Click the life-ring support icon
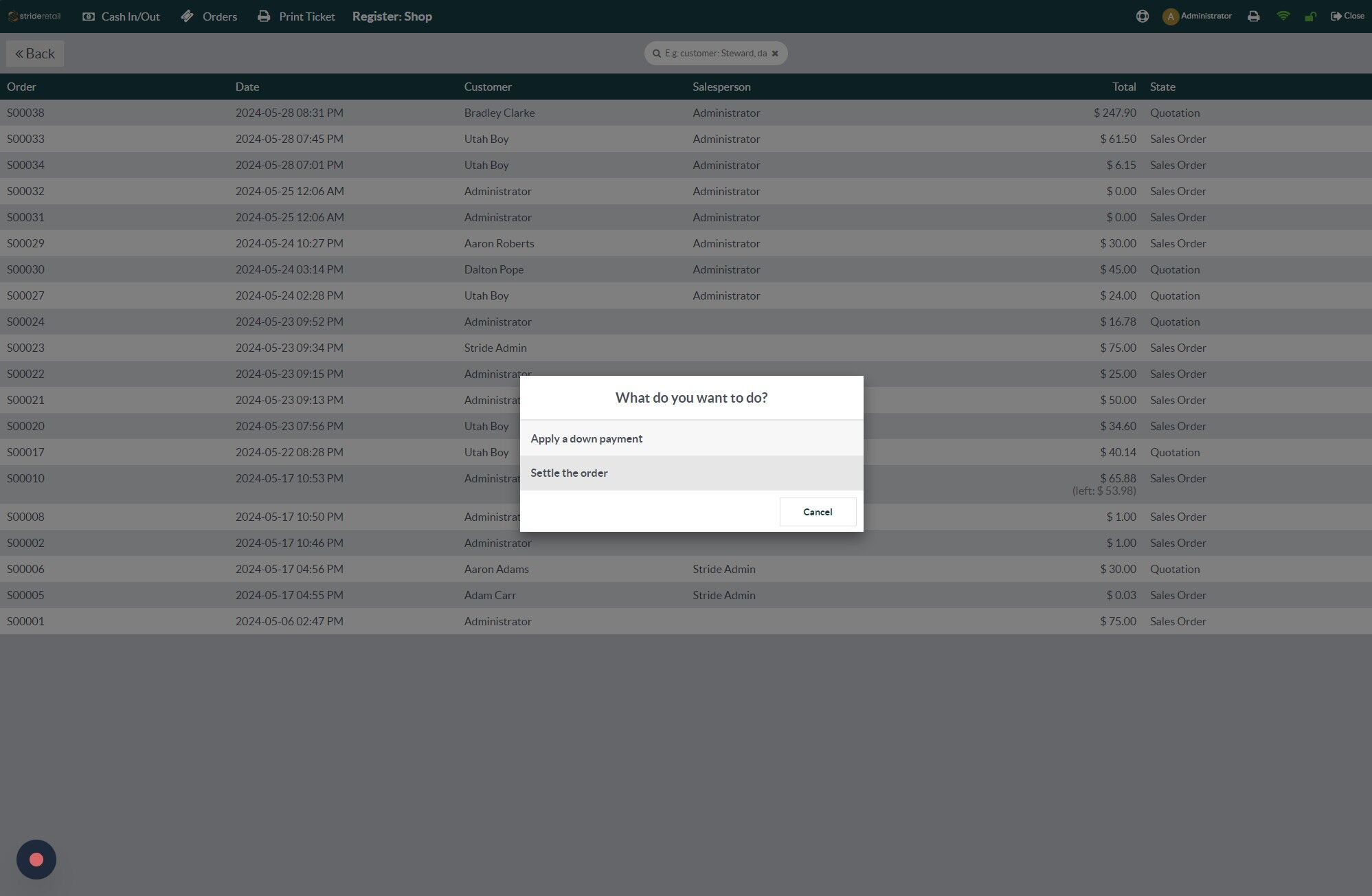The height and width of the screenshot is (896, 1372). coord(1142,16)
